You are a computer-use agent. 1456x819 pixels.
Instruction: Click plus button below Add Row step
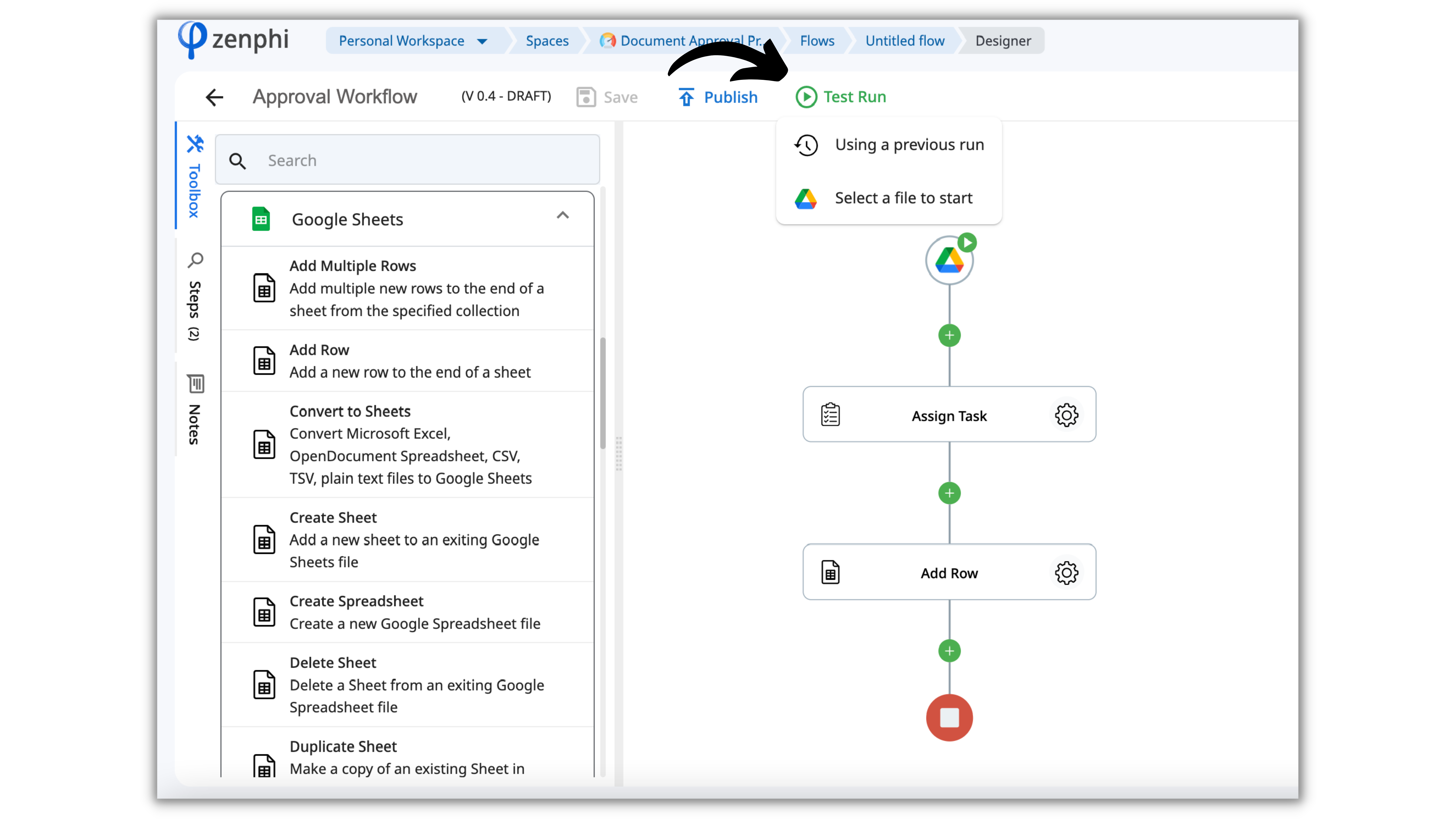pyautogui.click(x=949, y=651)
